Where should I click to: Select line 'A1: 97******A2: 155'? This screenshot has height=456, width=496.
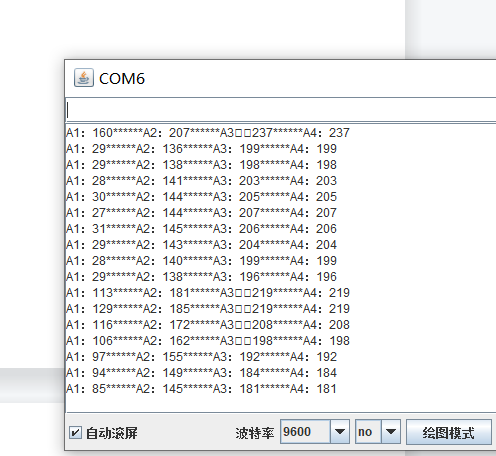pos(201,357)
